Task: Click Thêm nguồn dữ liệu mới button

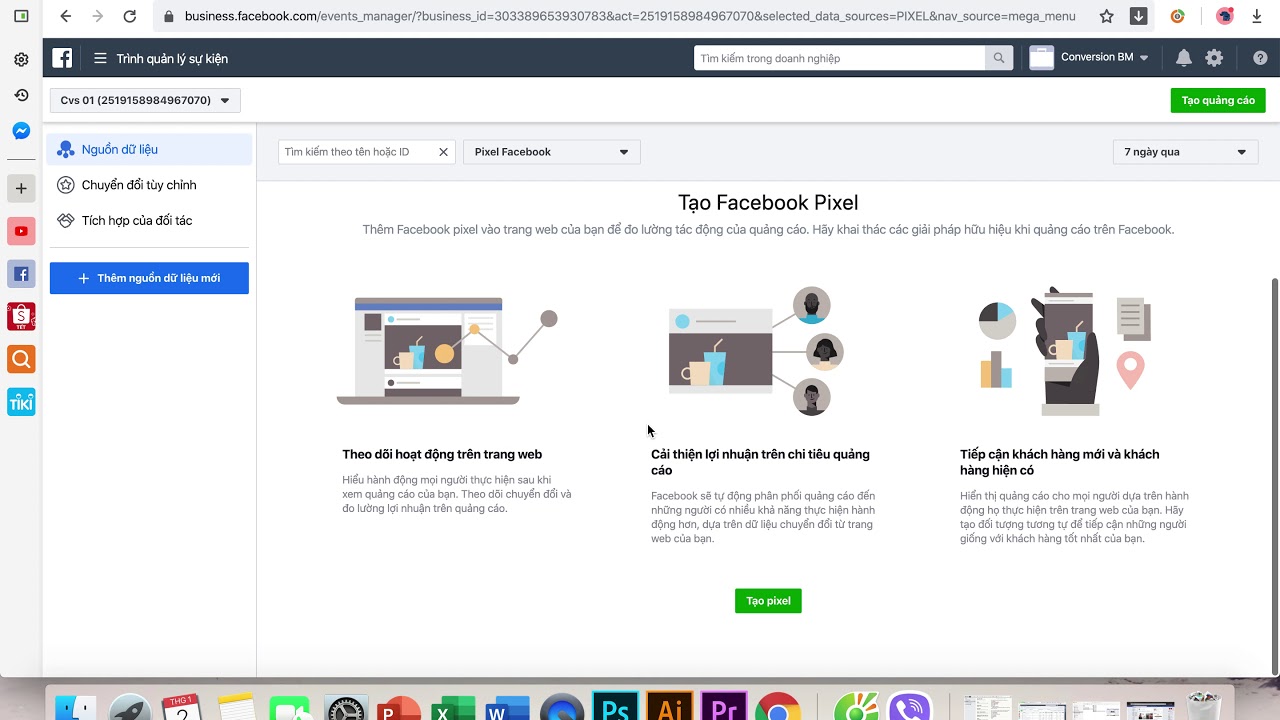Action: [149, 278]
